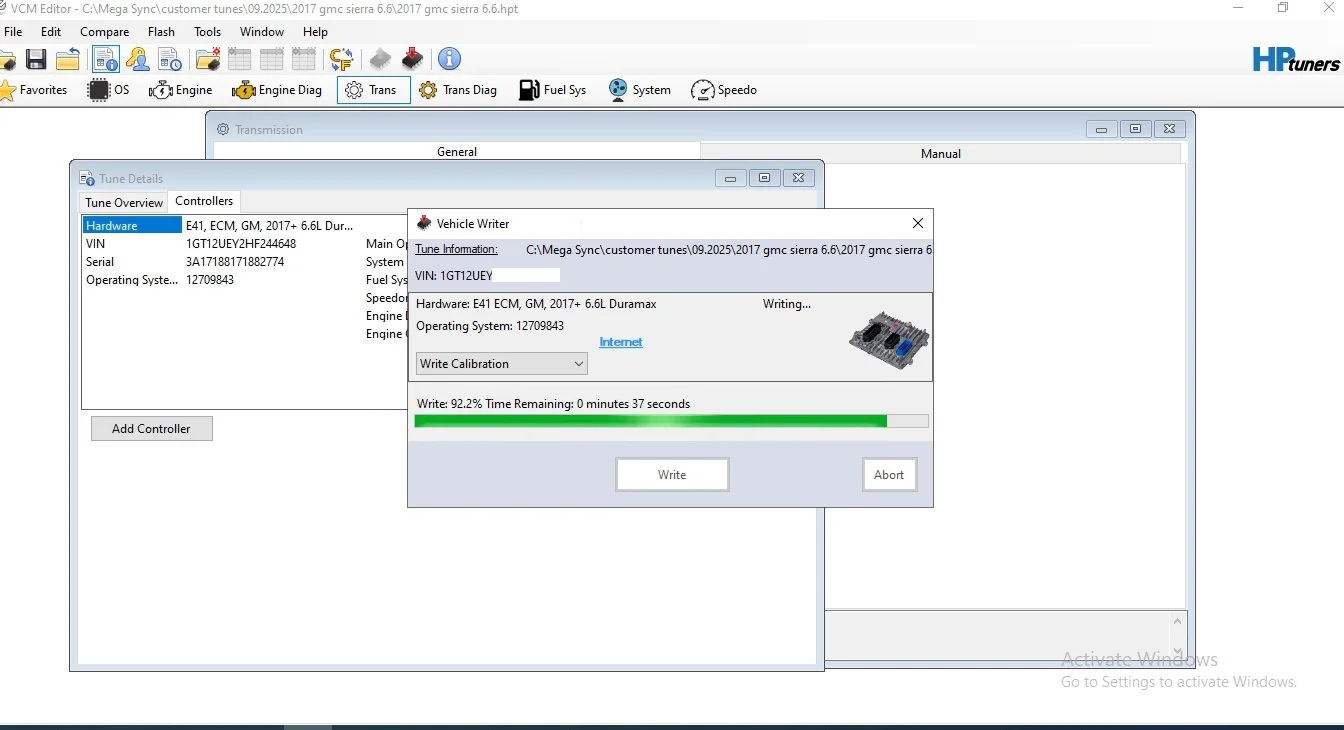
Task: Click the 'Writing...' status text
Action: (787, 304)
